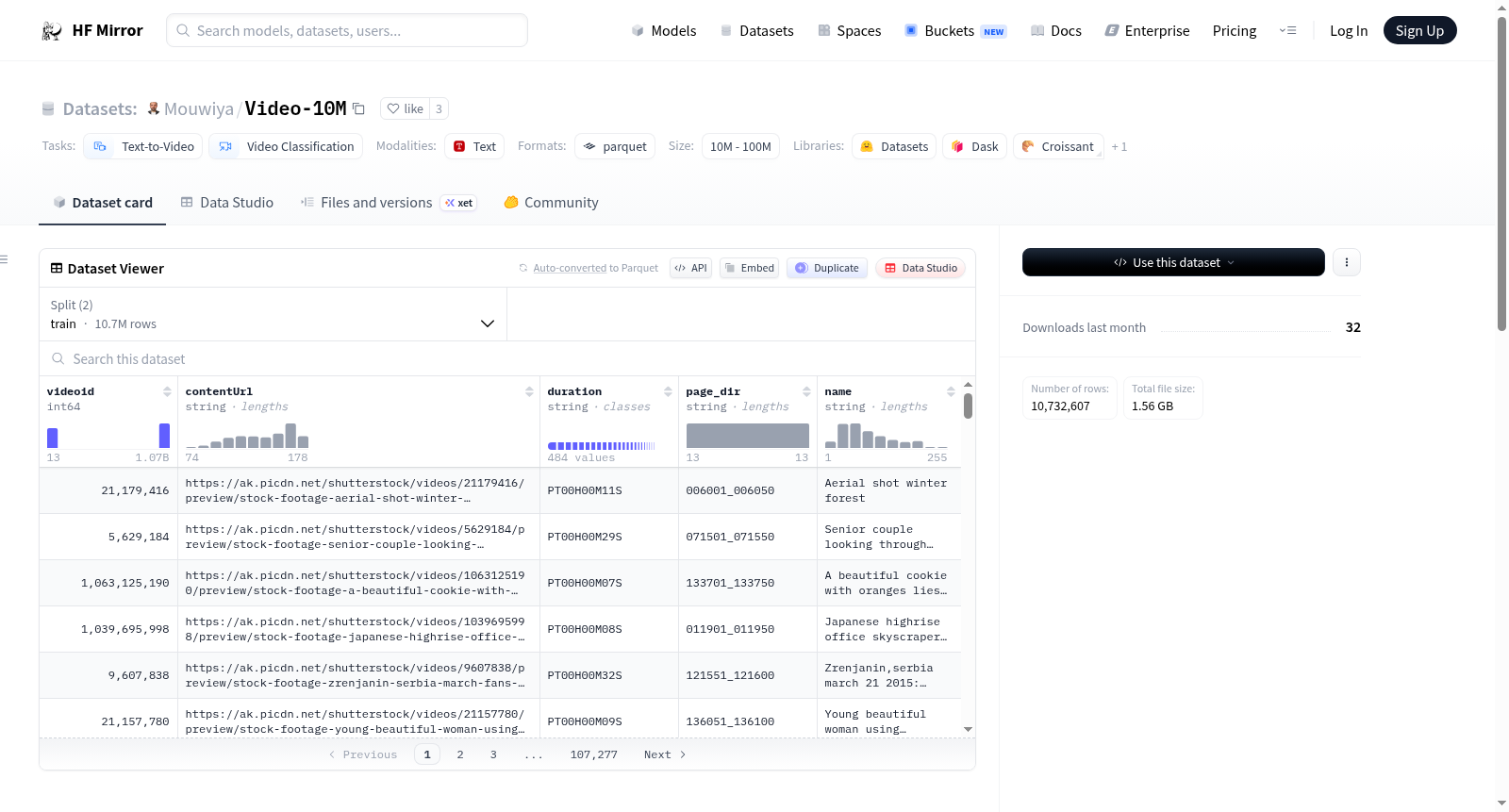Select the PT00H00M11S duration cell
Viewport: 1509px width, 812px height.
609,490
